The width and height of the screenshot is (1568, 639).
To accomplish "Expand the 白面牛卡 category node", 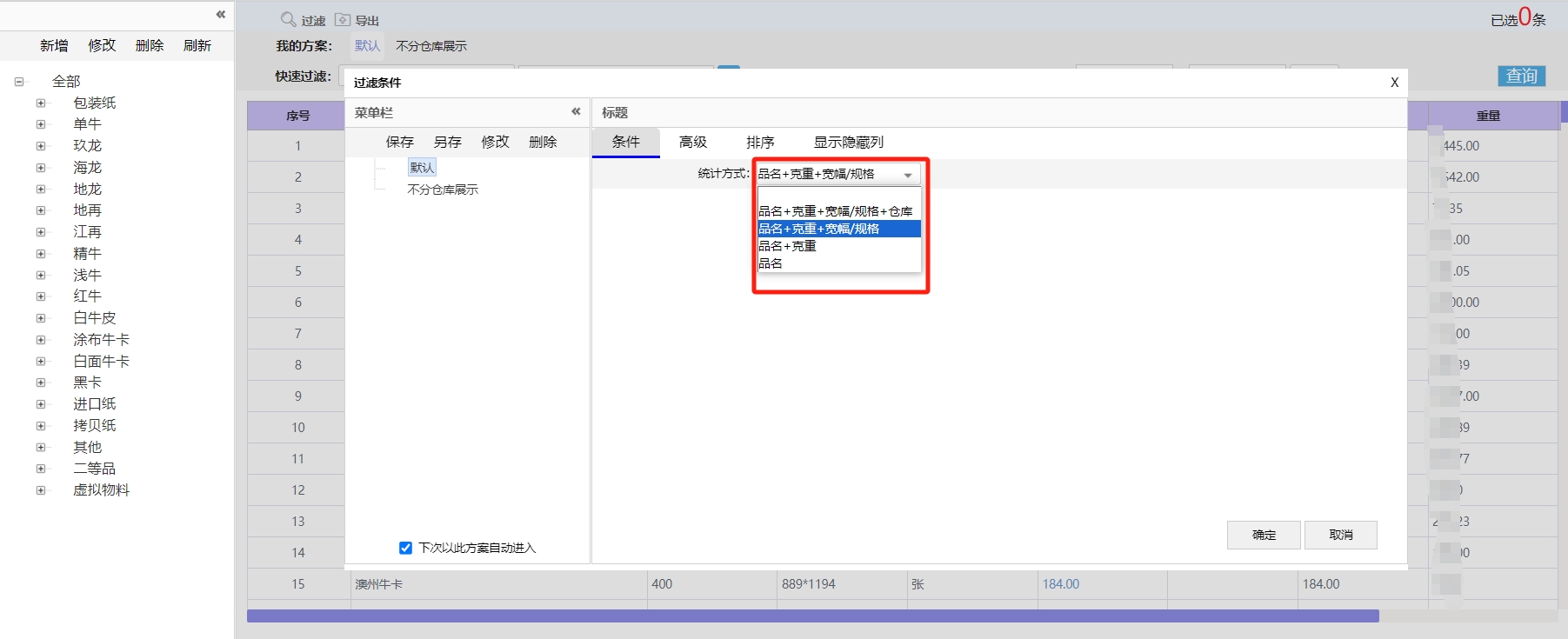I will 41,361.
